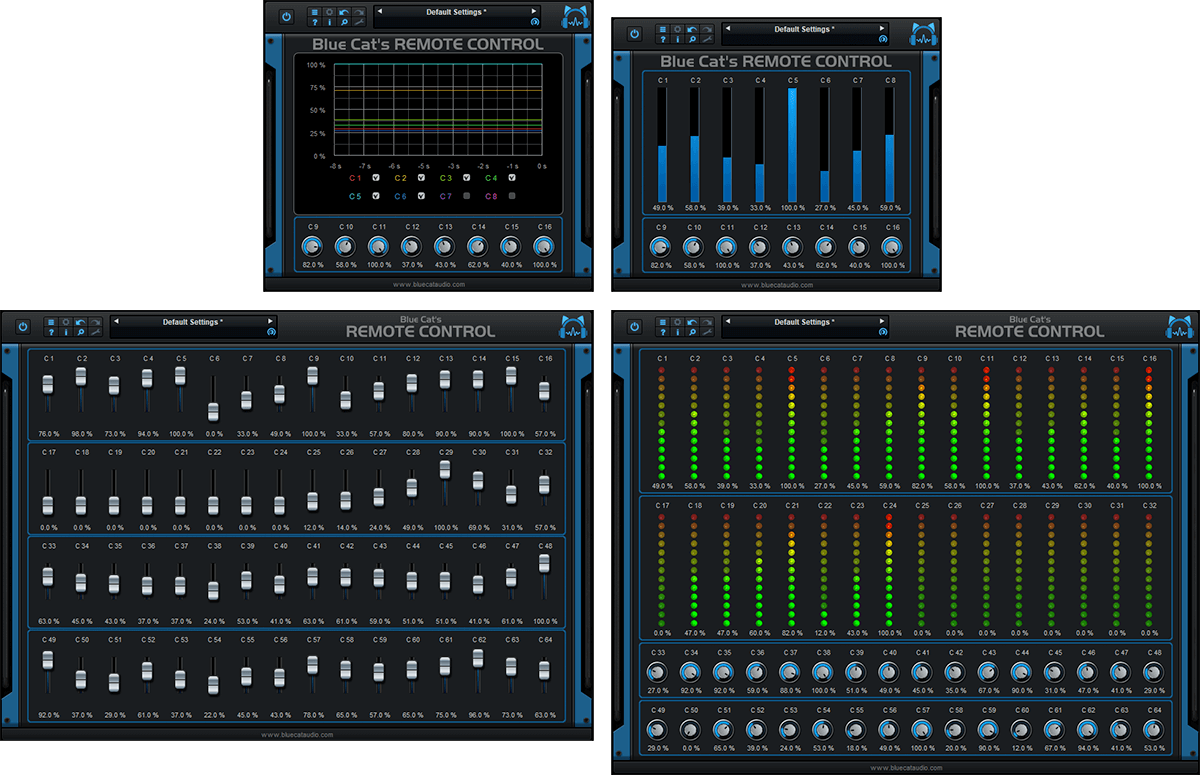Image resolution: width=1200 pixels, height=775 pixels.
Task: Open the settings gear icon
Action: click(328, 11)
